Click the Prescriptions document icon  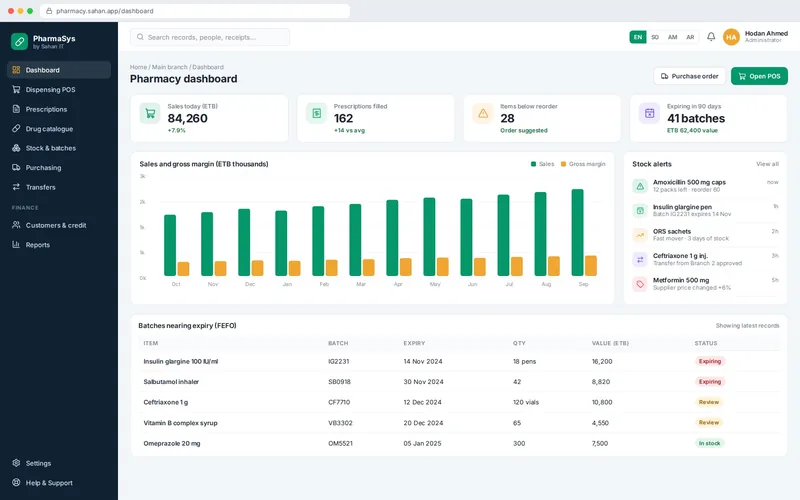coord(16,109)
